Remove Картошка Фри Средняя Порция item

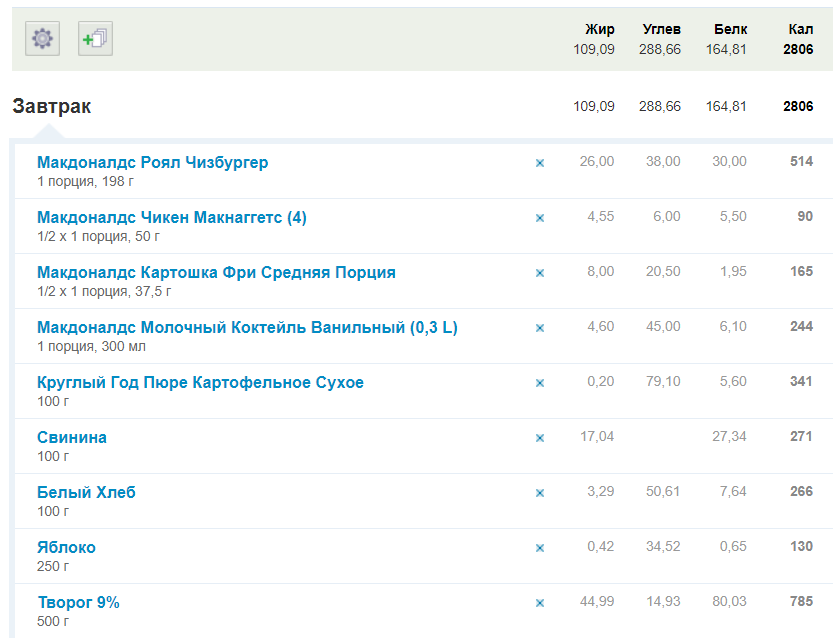[x=540, y=273]
